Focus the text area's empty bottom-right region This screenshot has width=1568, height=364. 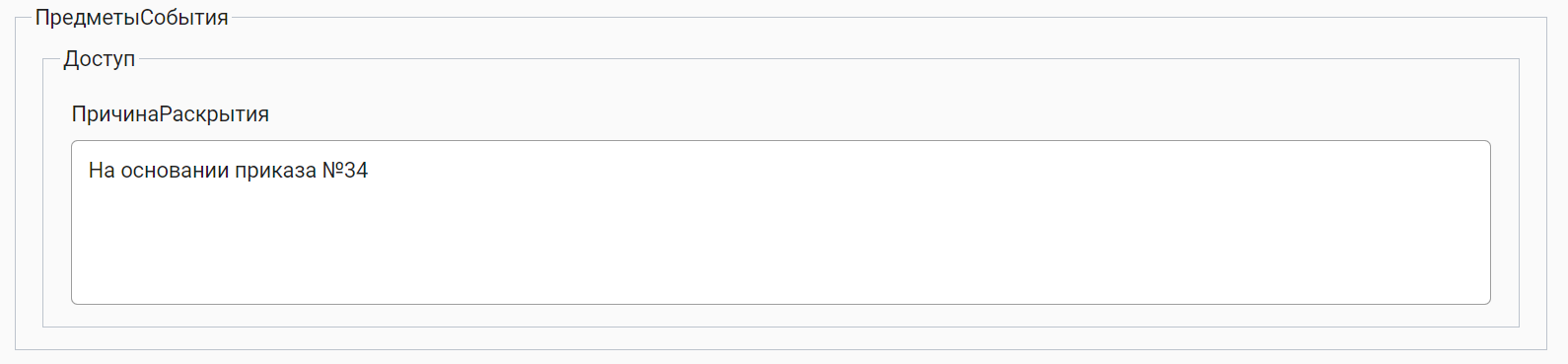[1381, 276]
